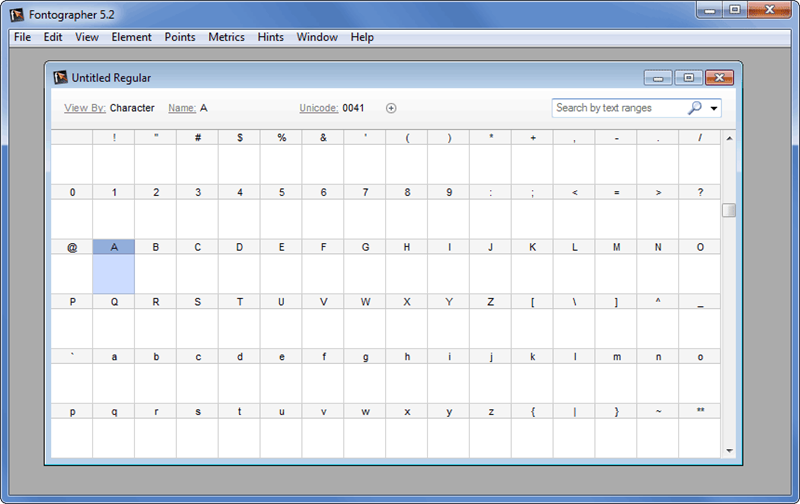Open the search text ranges dropdown arrow
The height and width of the screenshot is (504, 800).
click(x=714, y=108)
